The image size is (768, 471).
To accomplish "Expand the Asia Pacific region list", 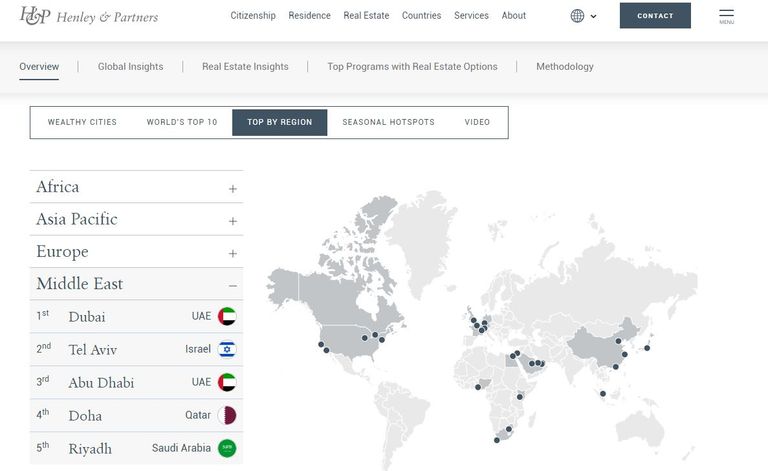I will coord(232,220).
